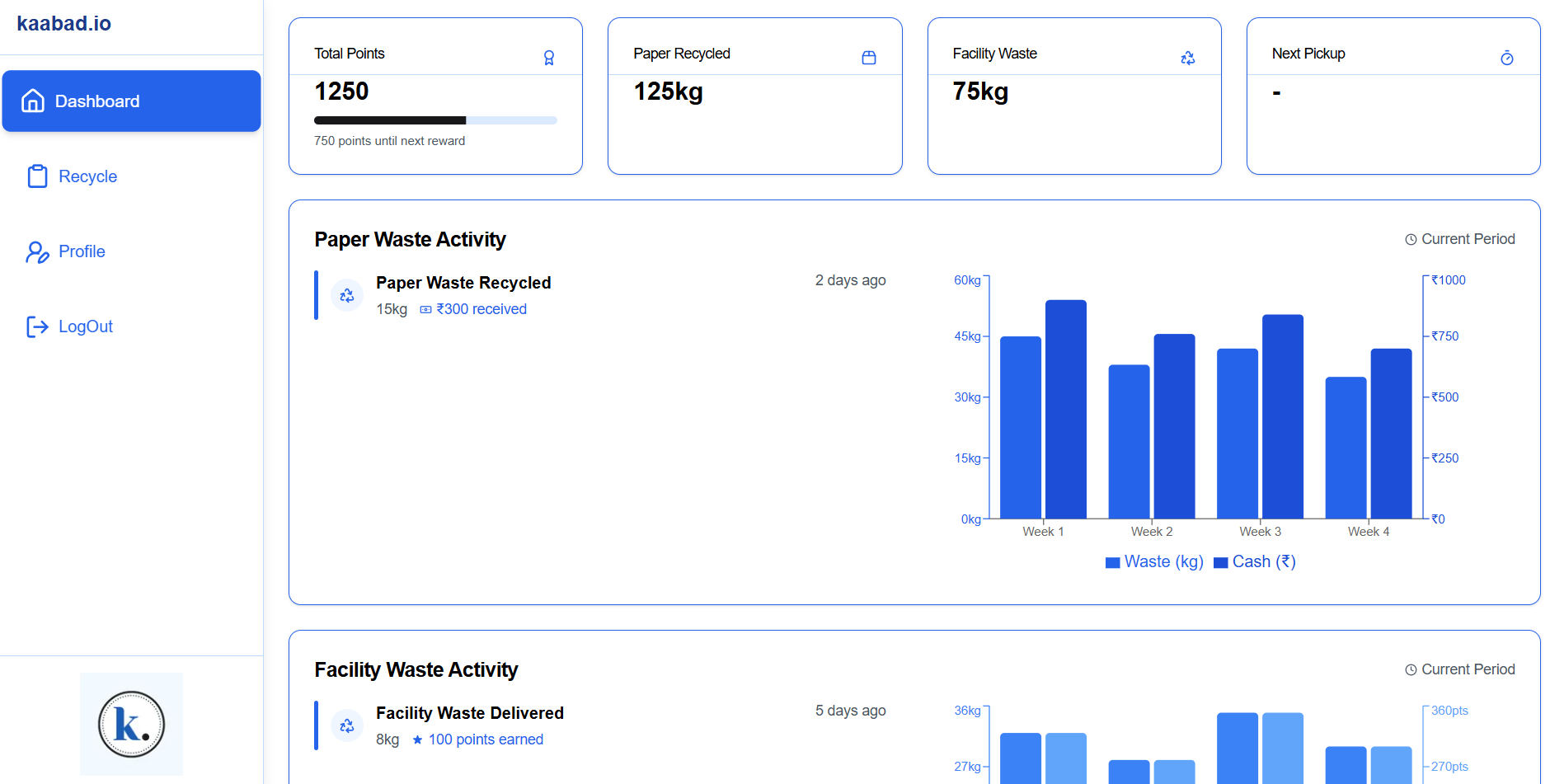Click the Facility Waste Activity heading
The height and width of the screenshot is (784, 1550).
(416, 669)
